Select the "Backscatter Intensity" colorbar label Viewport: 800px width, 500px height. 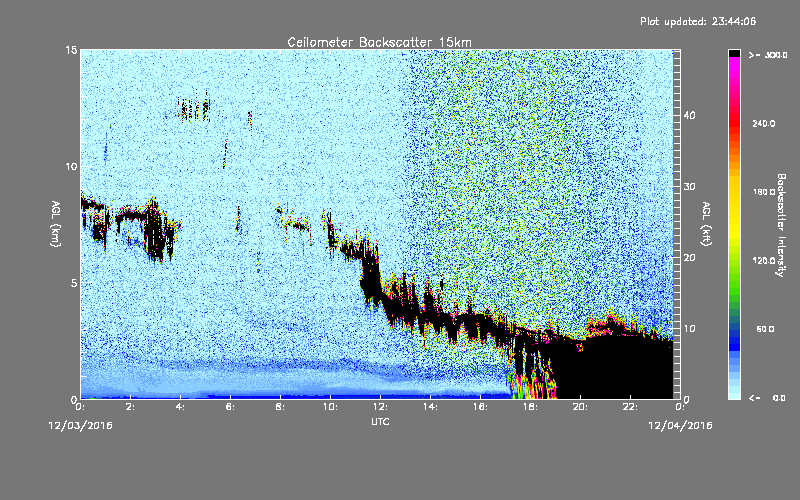click(781, 225)
